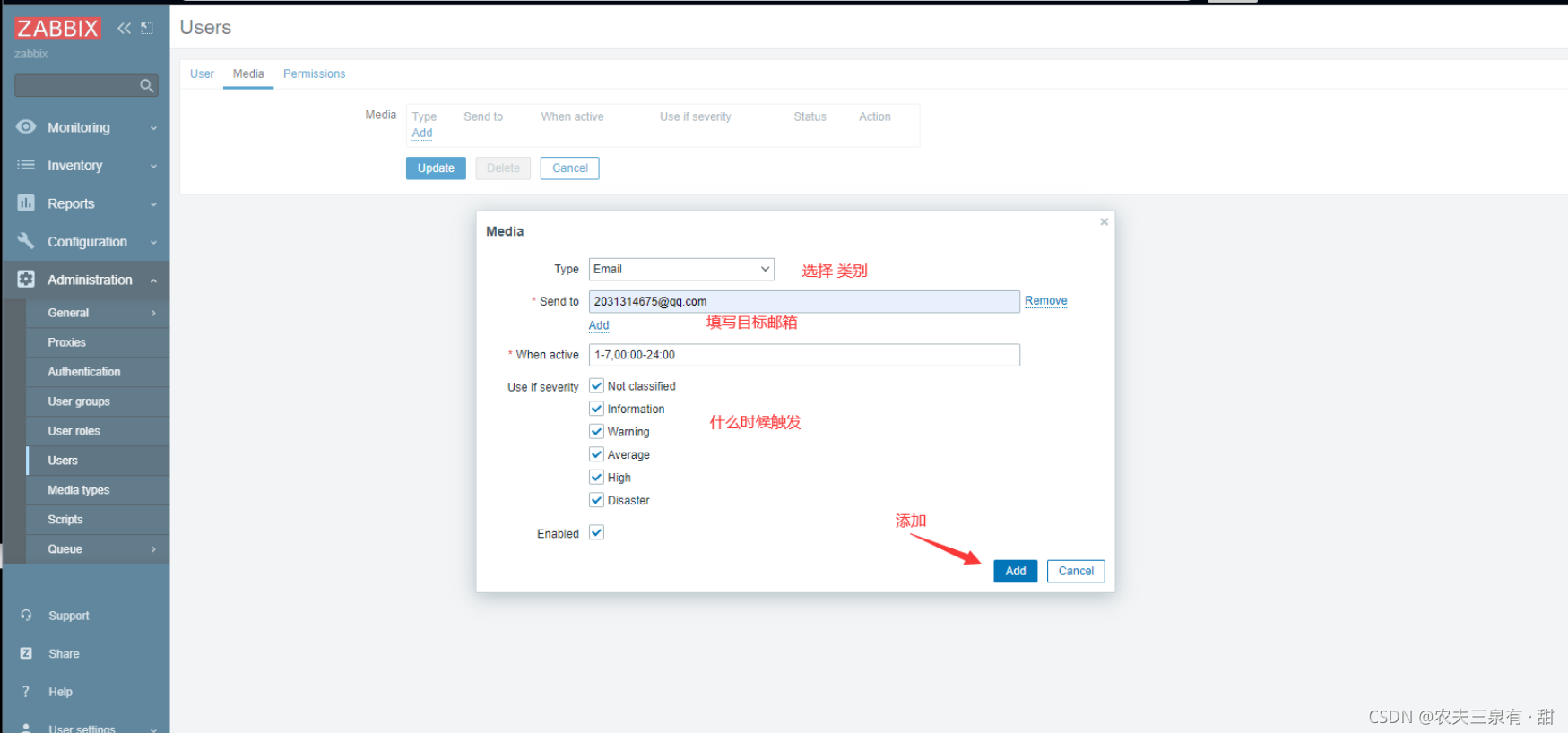Select the Media tab
This screenshot has height=733, width=1568.
click(x=248, y=73)
